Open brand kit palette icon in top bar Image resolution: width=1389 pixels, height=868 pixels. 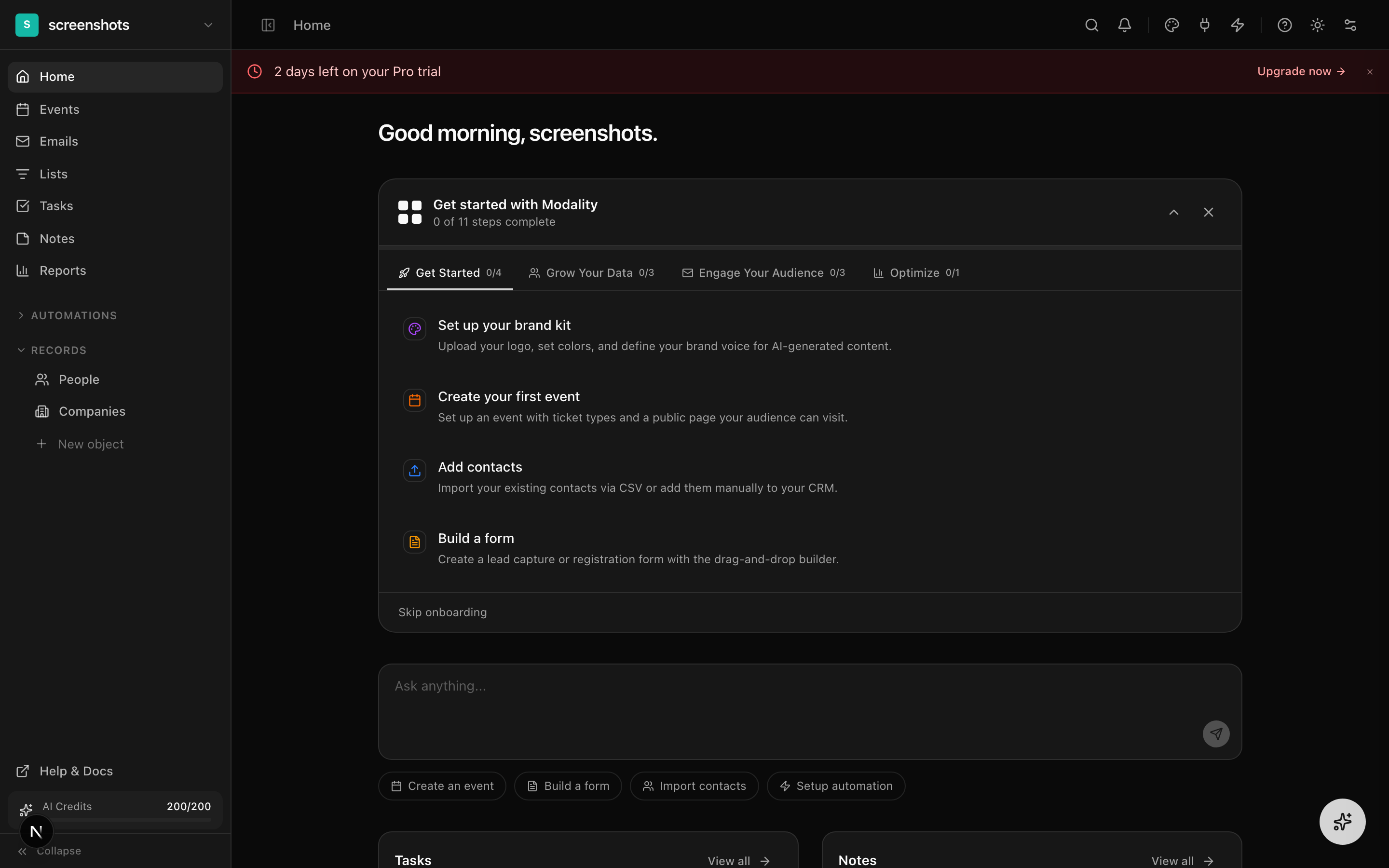click(1171, 25)
